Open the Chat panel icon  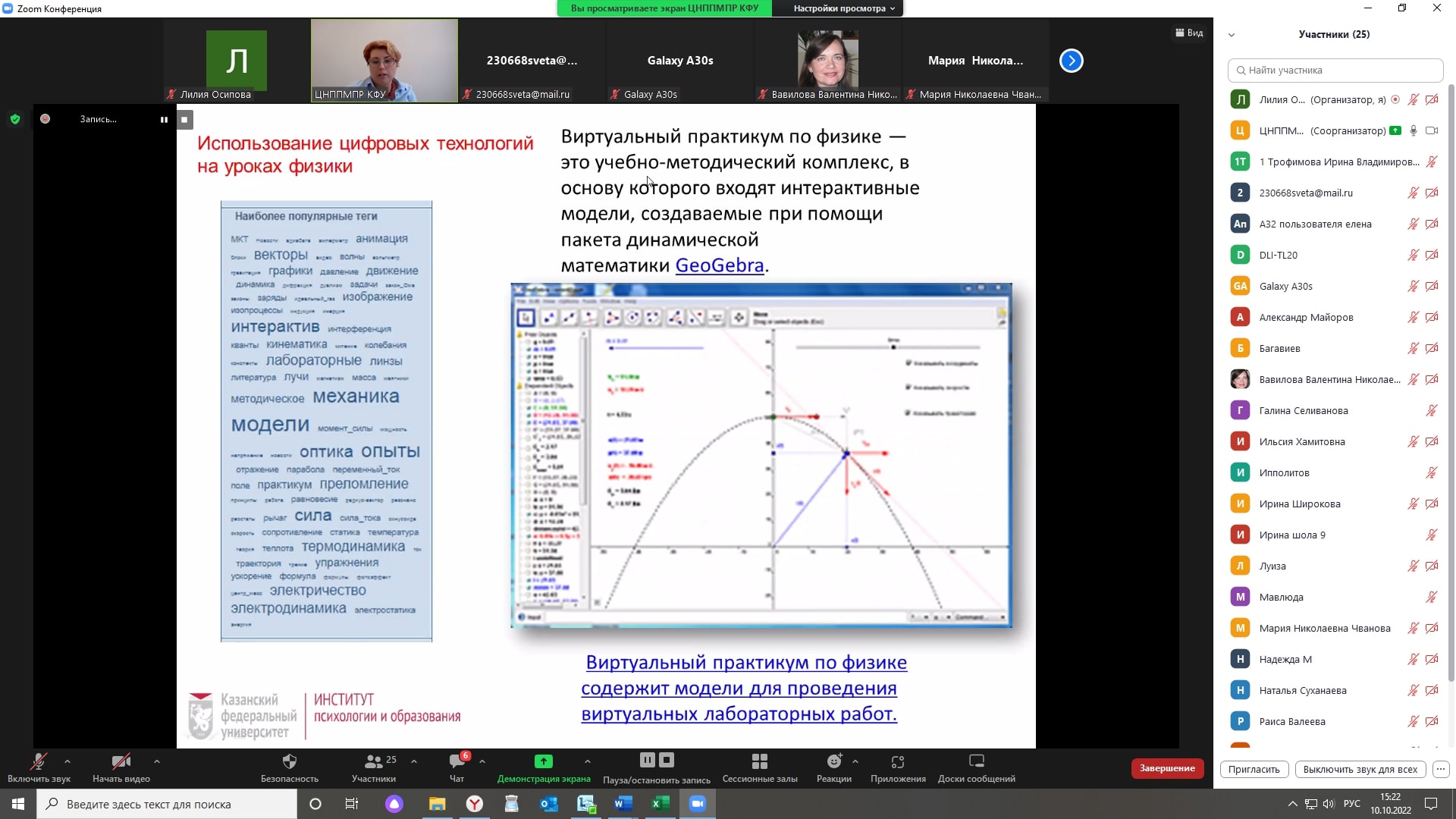457,761
